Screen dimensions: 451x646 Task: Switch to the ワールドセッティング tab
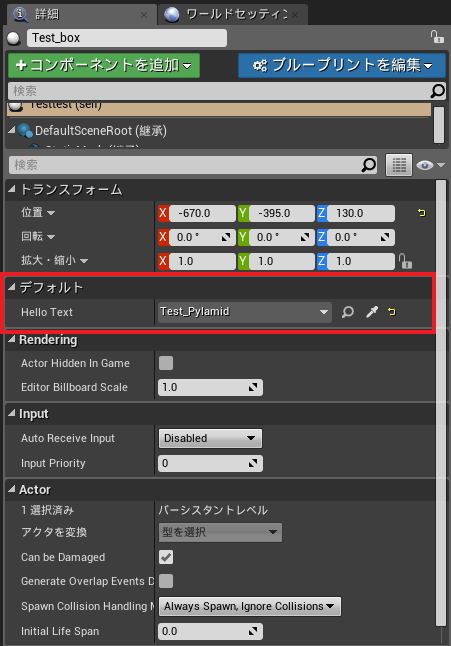point(233,14)
